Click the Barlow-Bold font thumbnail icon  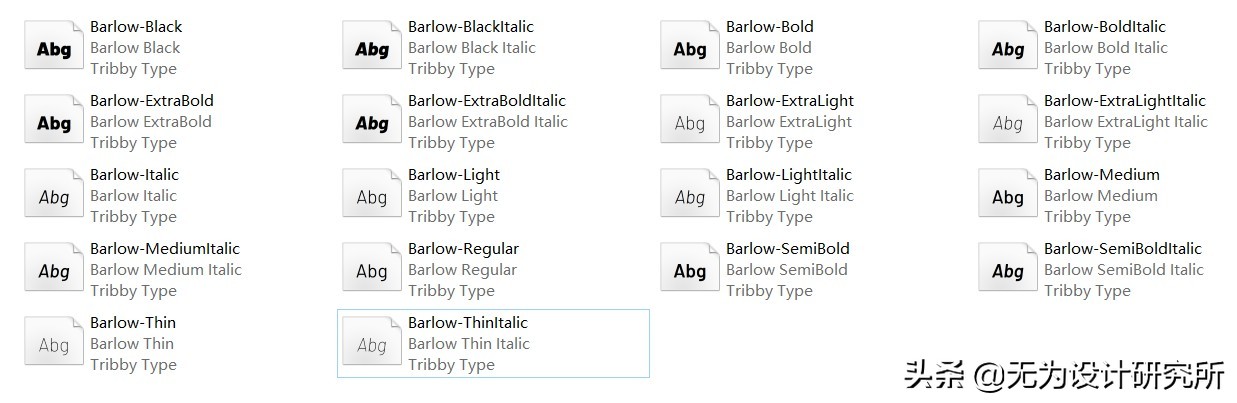tap(690, 48)
